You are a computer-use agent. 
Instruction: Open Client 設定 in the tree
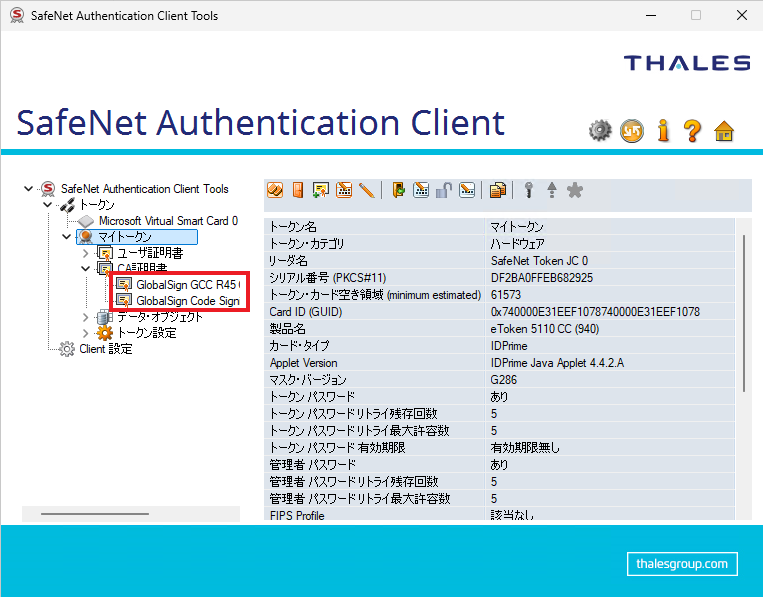(105, 349)
